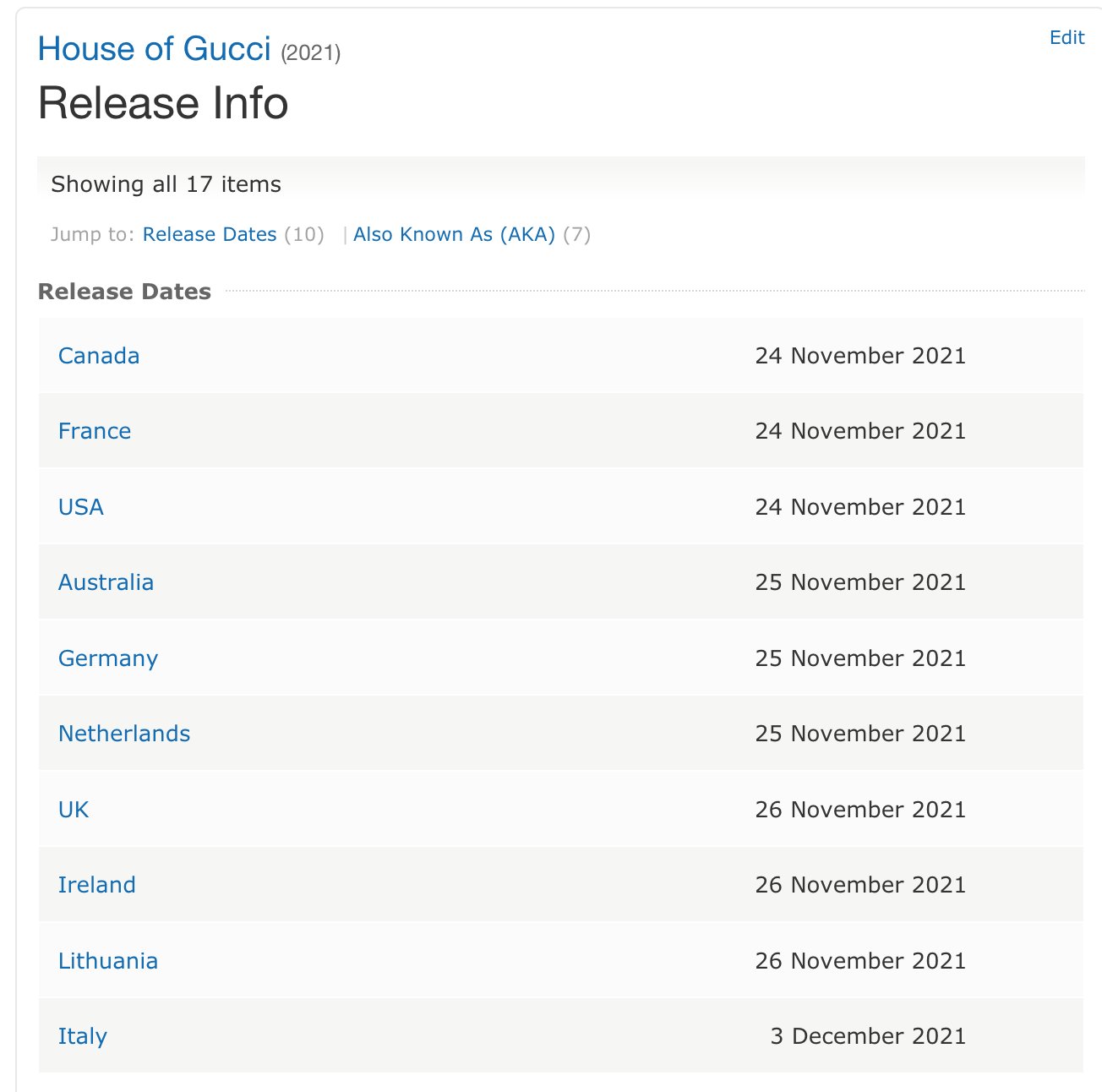The height and width of the screenshot is (1092, 1102).
Task: Select Australia's date 25 November 2021
Action: click(860, 582)
